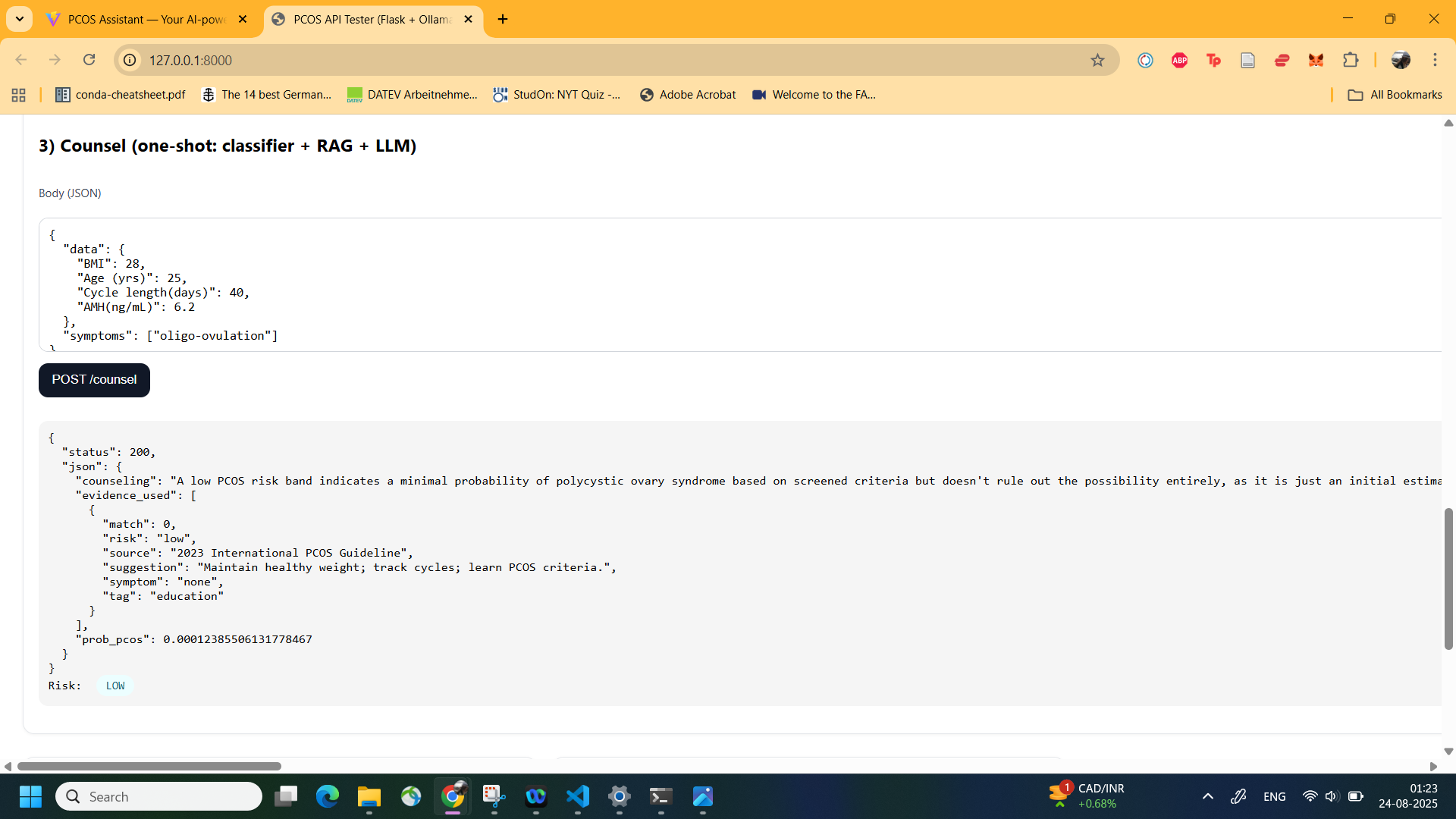Expand the tab search dropdown arrow
1456x819 pixels.
19,19
